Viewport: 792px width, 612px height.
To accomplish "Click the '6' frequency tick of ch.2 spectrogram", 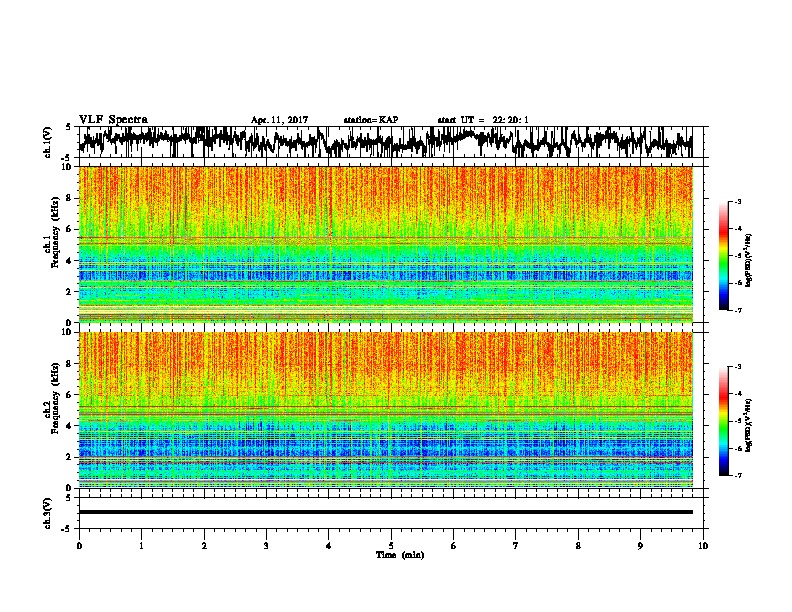I will coord(71,395).
